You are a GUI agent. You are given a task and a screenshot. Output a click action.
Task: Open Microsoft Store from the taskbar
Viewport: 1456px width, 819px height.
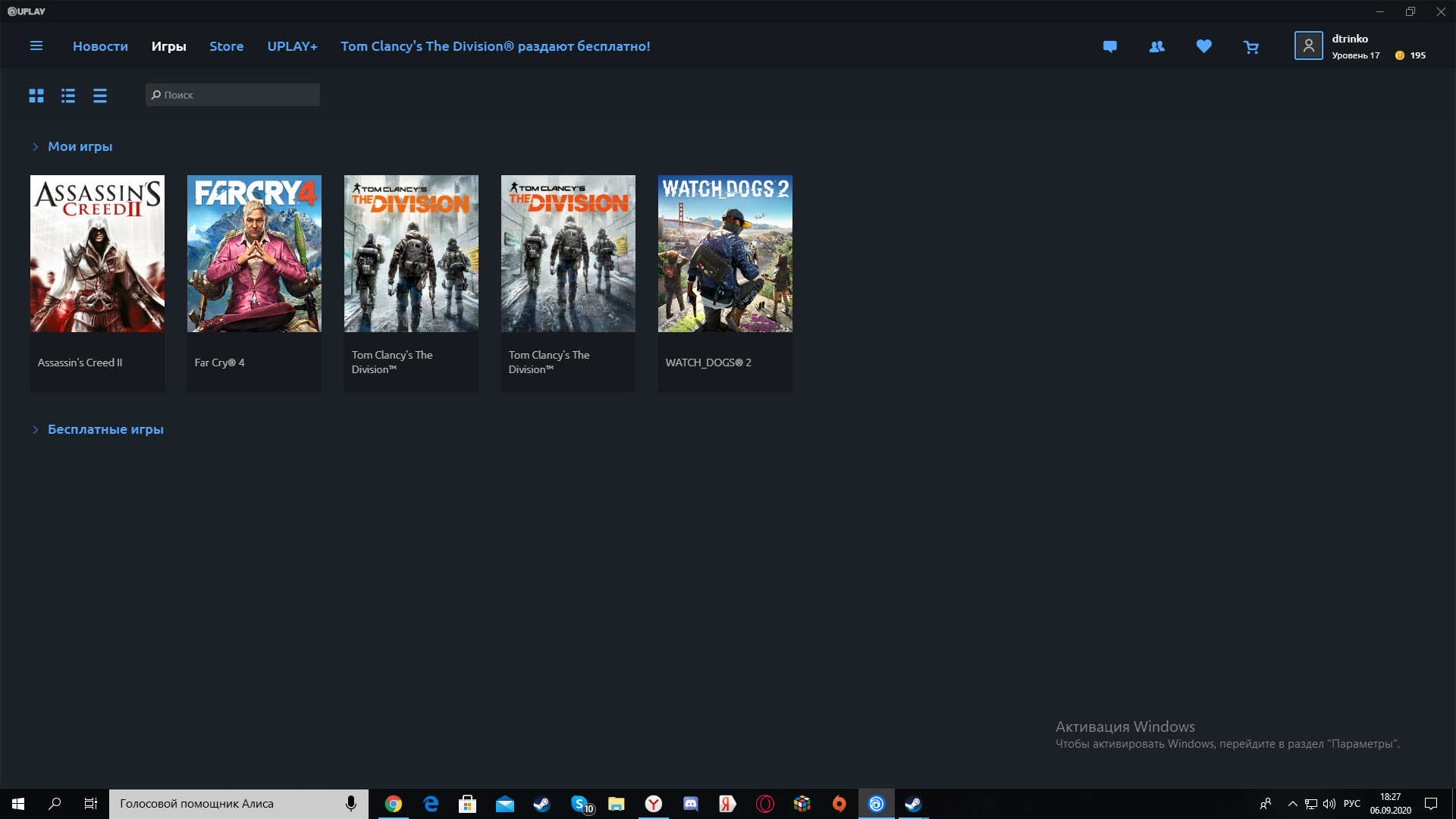click(x=467, y=804)
